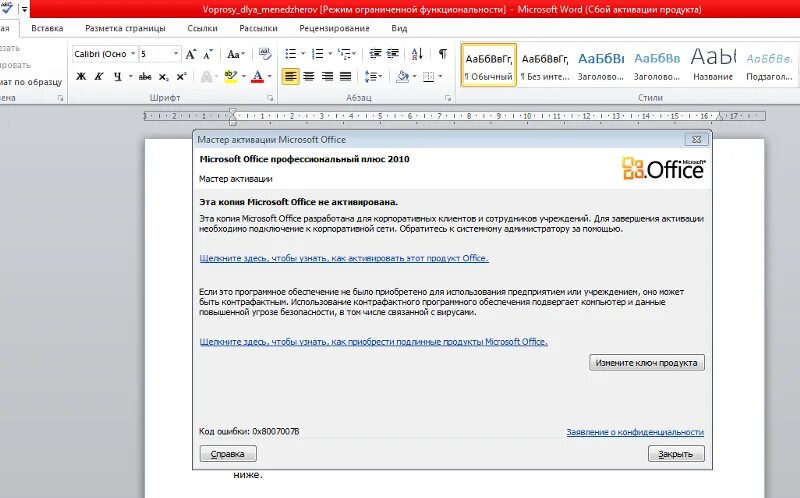Click the spelling check icon in quick access
Viewport: 800px width, 498px height.
6,8
